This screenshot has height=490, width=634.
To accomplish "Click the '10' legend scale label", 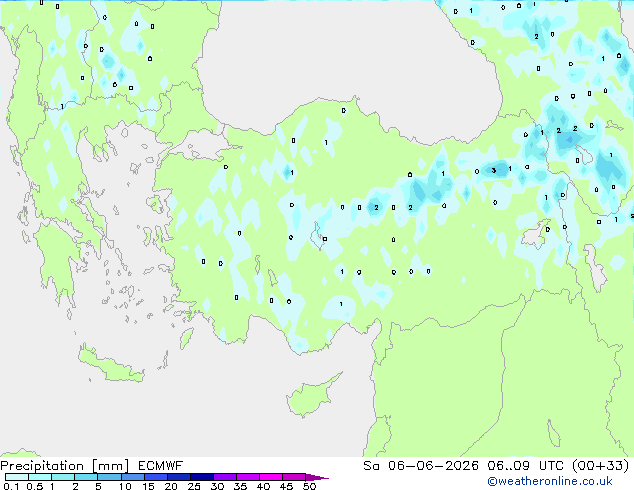I will click(x=125, y=486).
